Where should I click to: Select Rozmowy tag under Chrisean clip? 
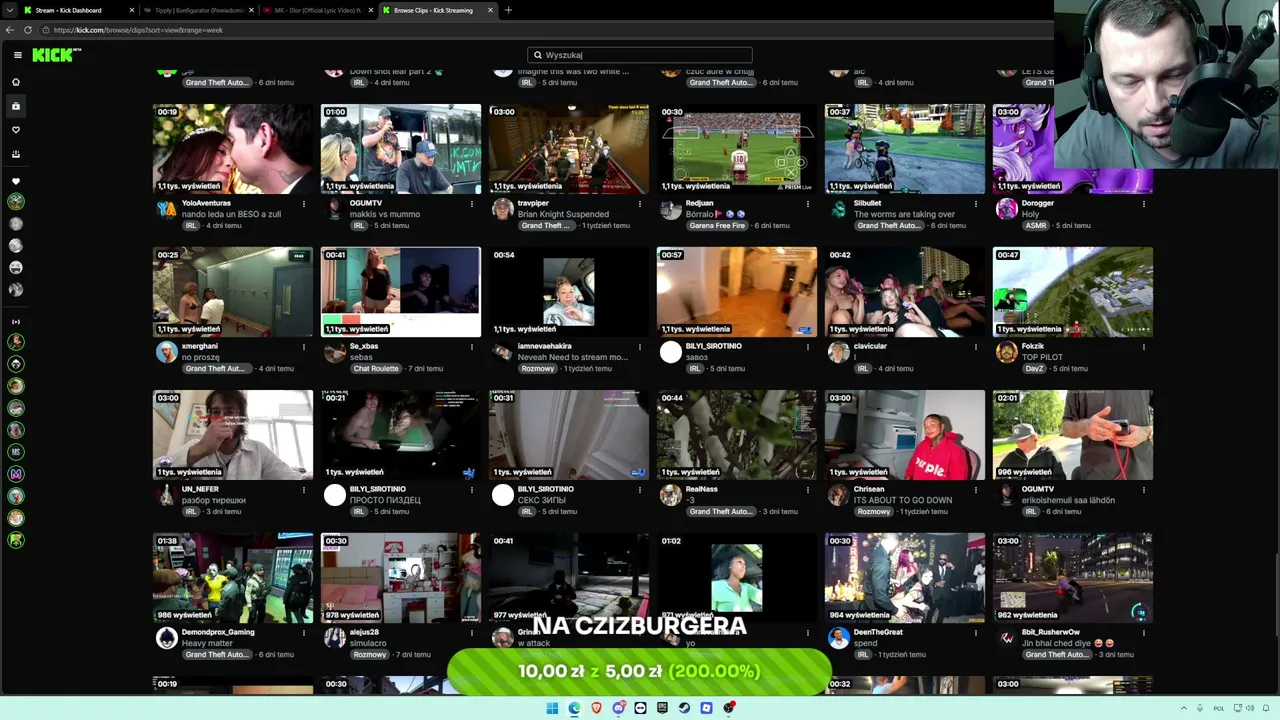[873, 512]
